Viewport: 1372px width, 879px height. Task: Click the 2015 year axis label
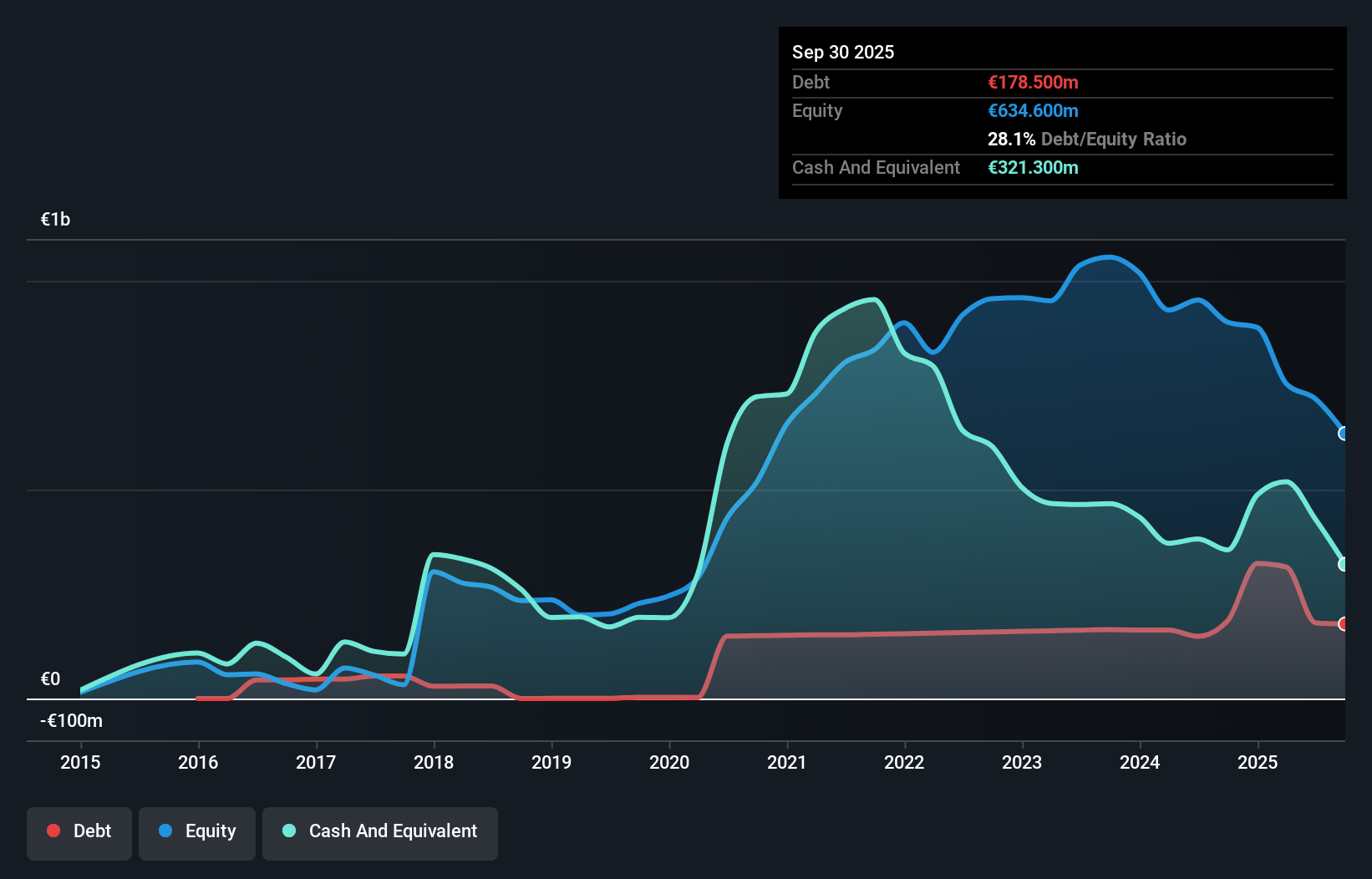point(79,762)
